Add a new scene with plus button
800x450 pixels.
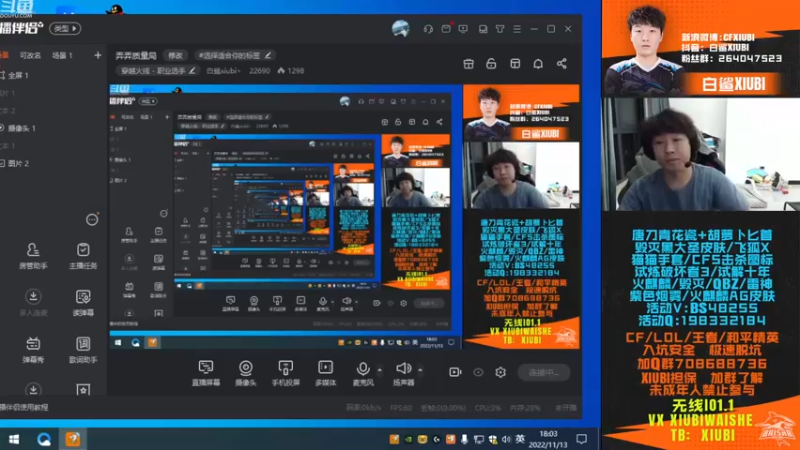coord(97,55)
